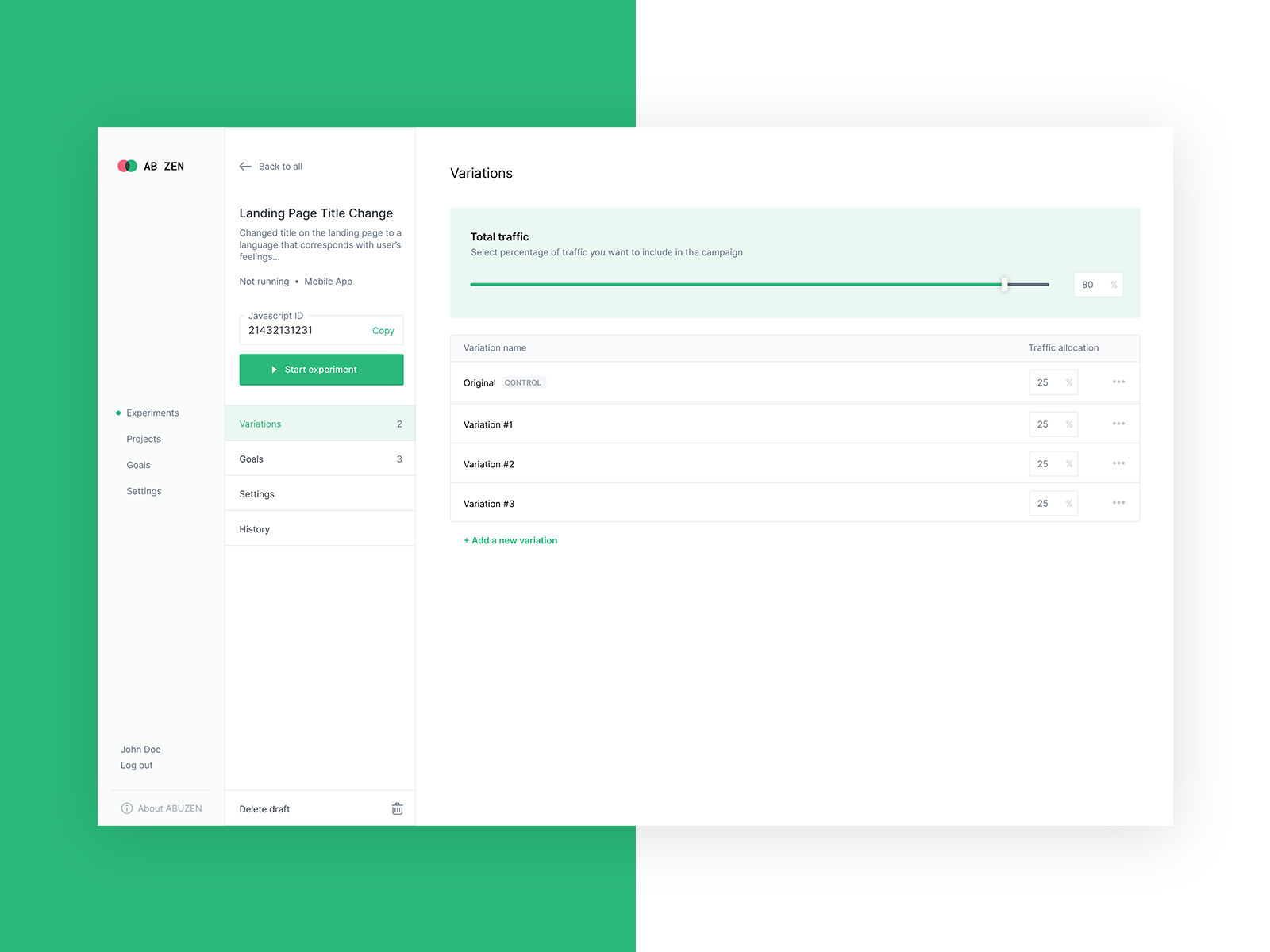
Task: Click the info icon beside About ABUZEN
Action: (x=126, y=808)
